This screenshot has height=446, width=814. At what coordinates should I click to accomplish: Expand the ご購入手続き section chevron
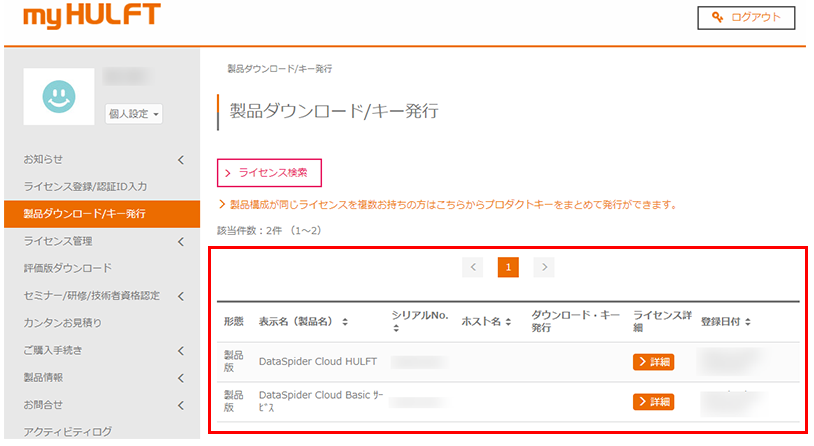pyautogui.click(x=180, y=350)
